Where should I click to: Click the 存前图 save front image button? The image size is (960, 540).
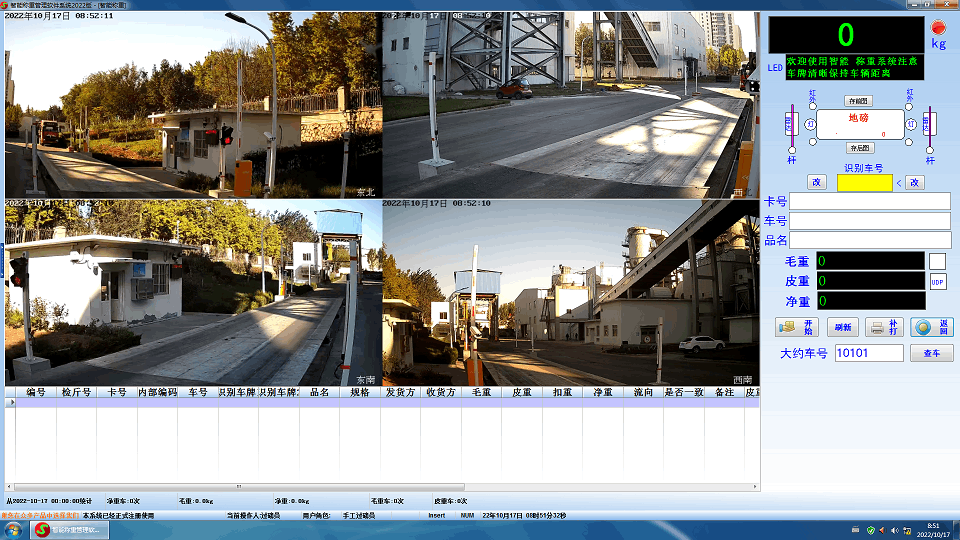coord(859,101)
